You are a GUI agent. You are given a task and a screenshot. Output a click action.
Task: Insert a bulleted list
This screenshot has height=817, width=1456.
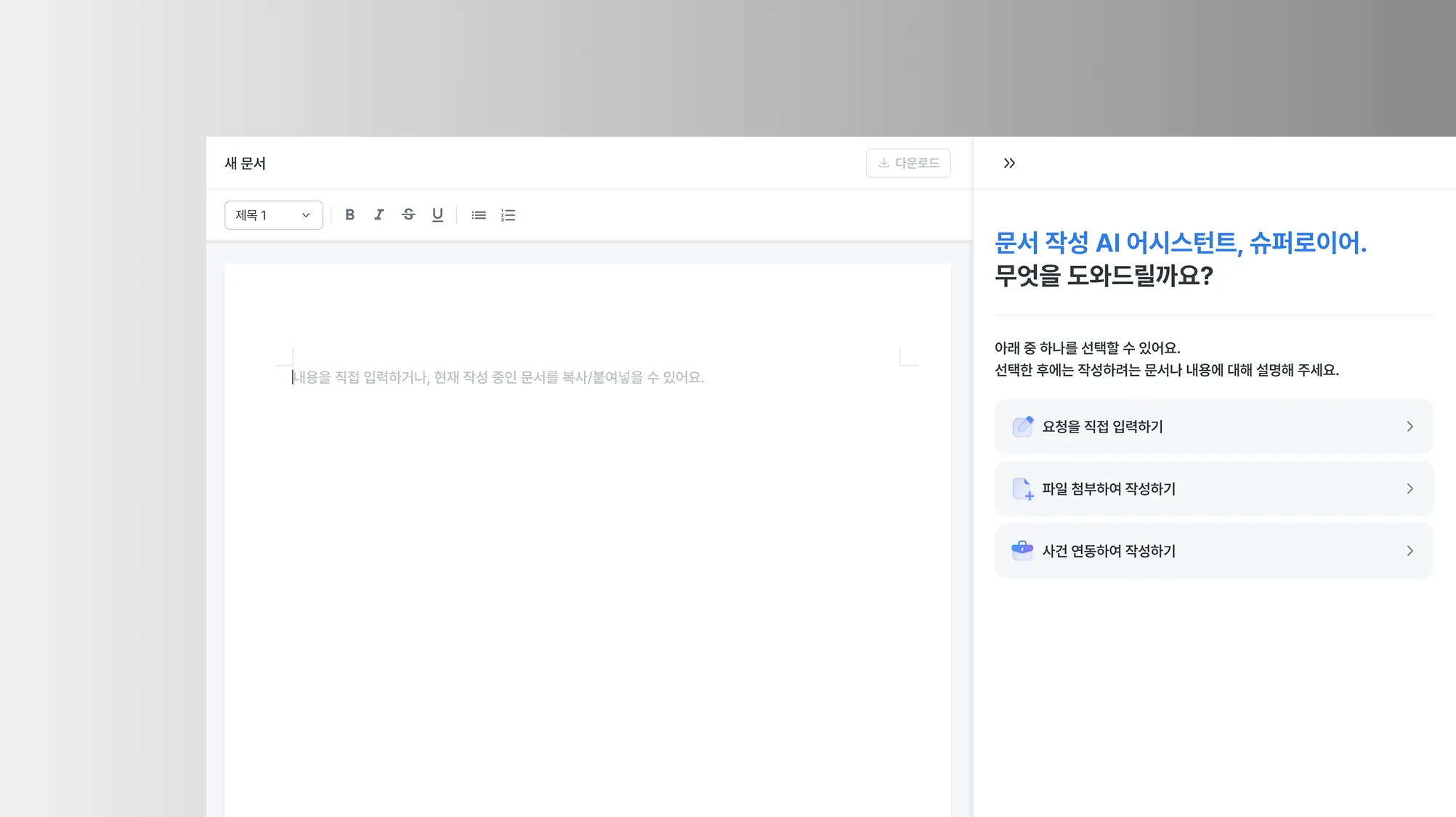pos(478,215)
